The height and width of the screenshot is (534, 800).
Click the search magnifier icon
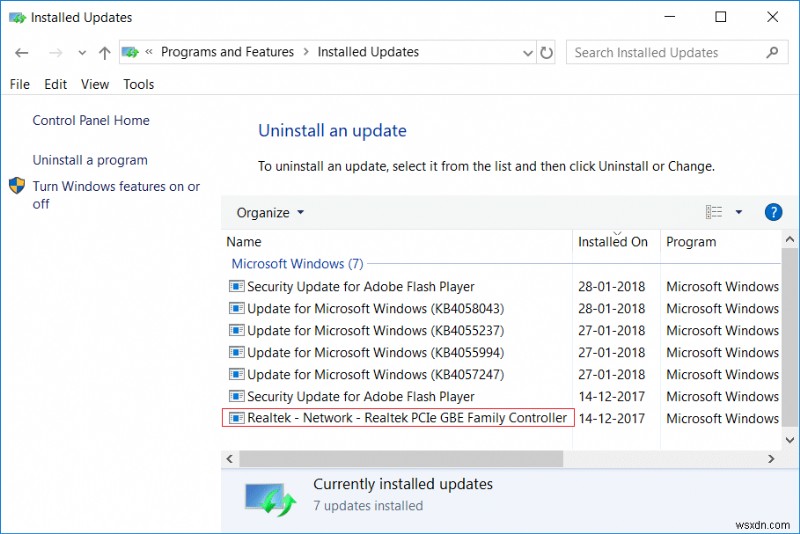tap(772, 52)
